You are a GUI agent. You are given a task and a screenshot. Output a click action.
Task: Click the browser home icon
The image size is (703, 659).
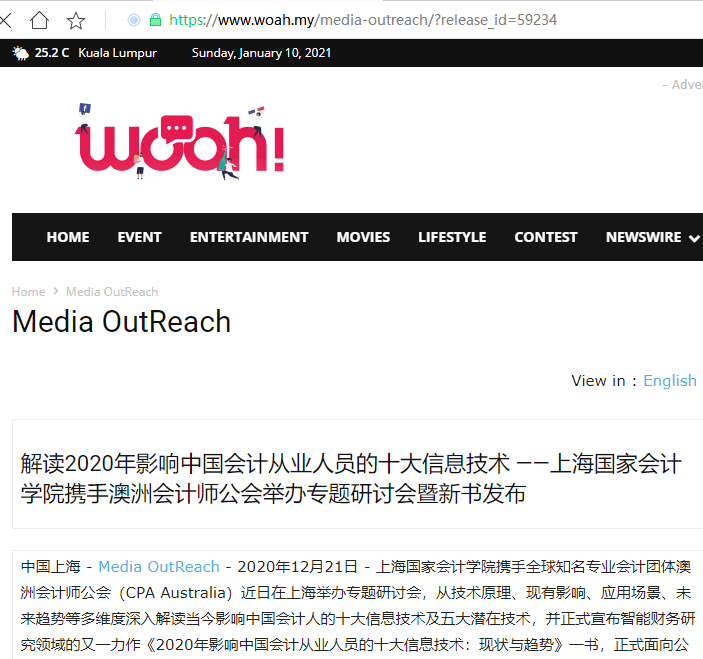coord(39,20)
